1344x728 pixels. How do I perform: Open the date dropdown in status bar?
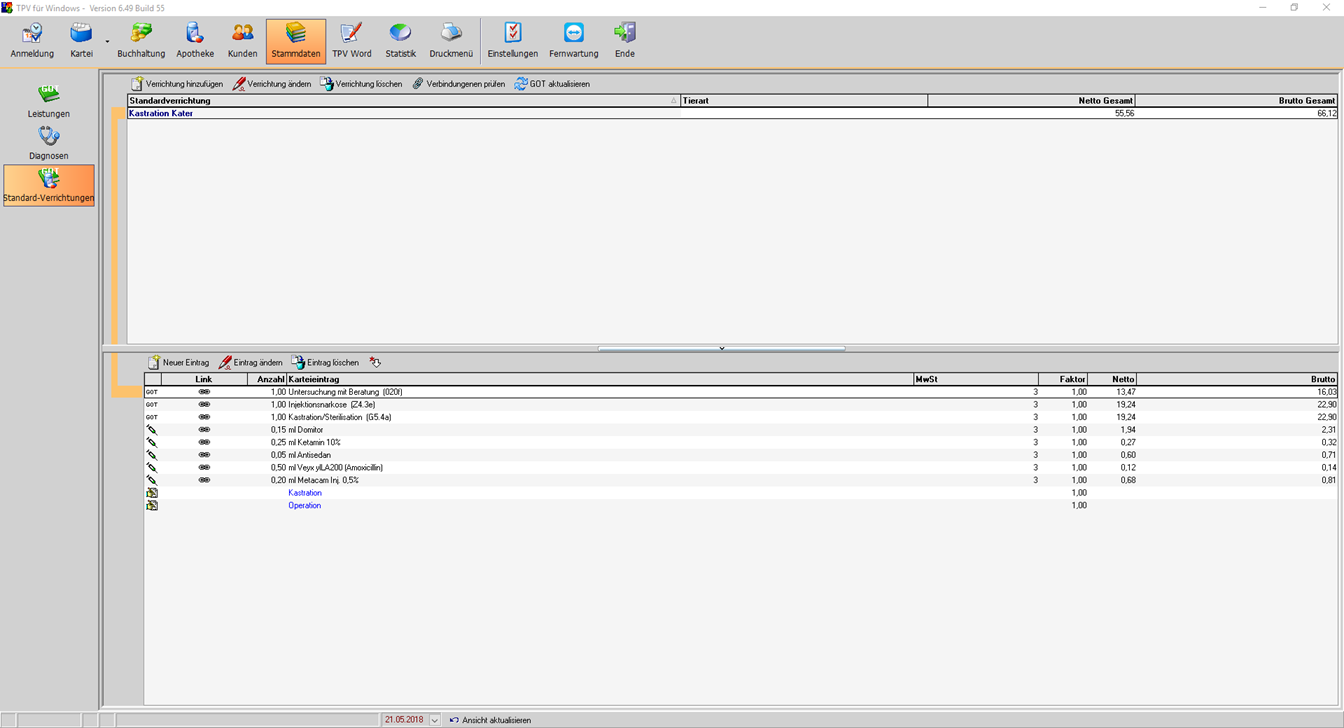(435, 720)
